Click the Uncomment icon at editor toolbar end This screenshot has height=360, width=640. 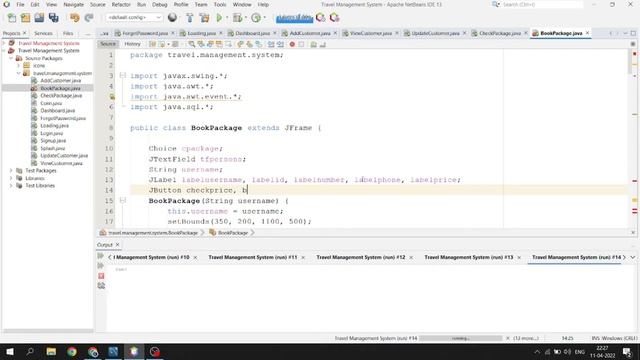(323, 44)
